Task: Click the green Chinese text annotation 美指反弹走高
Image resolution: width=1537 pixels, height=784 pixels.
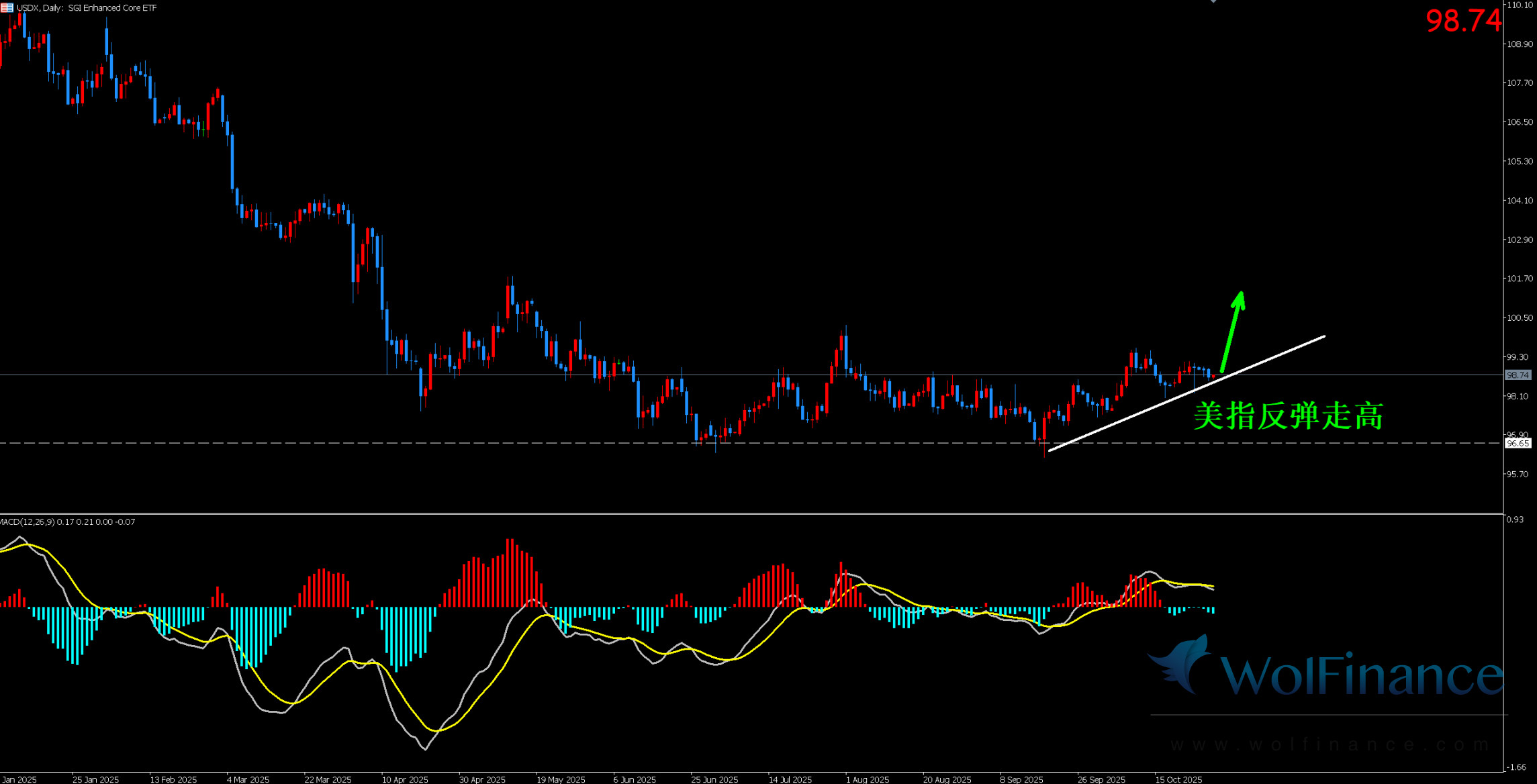Action: click(1288, 416)
